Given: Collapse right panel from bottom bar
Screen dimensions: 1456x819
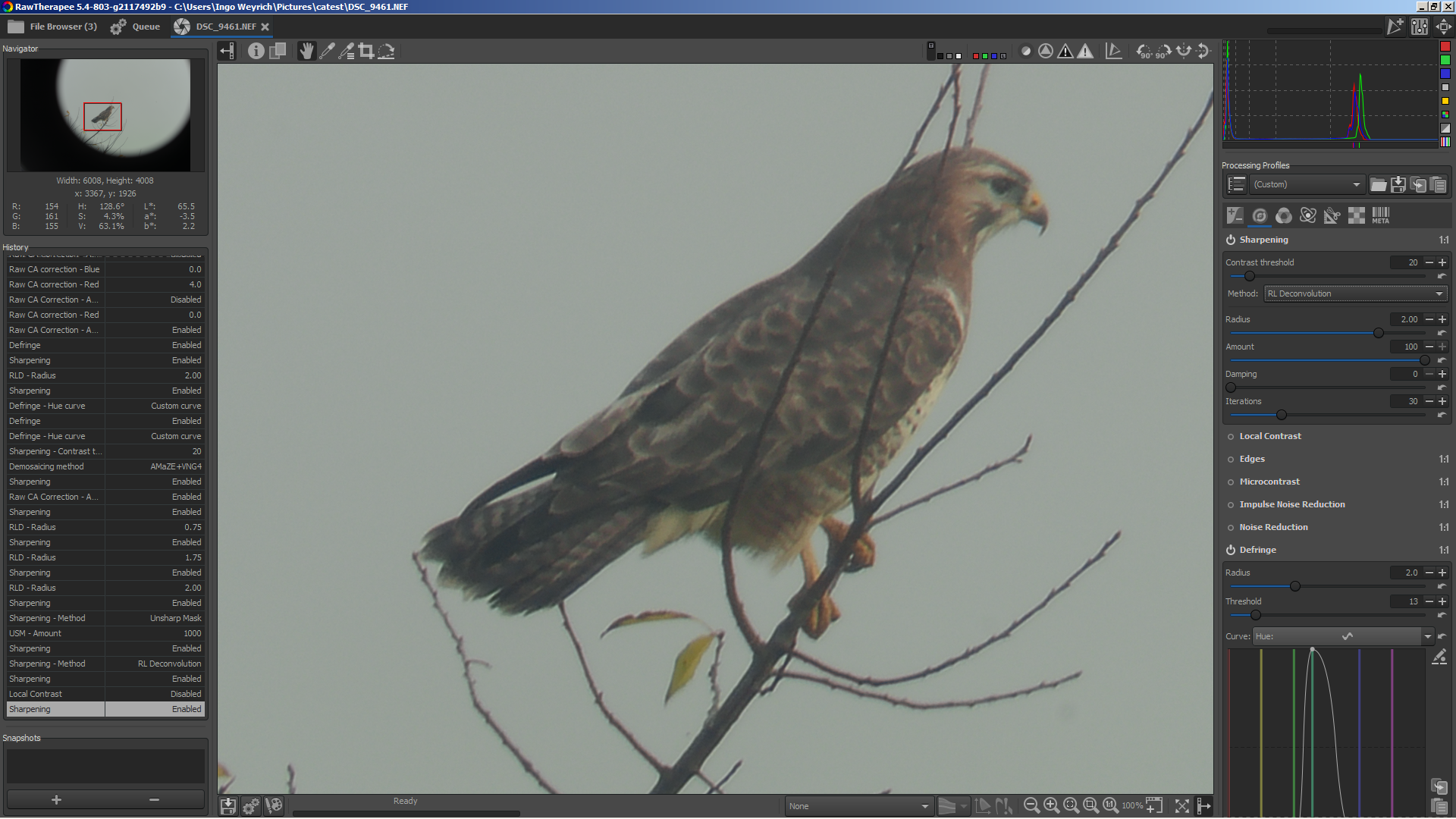Looking at the screenshot, I should pyautogui.click(x=1203, y=805).
